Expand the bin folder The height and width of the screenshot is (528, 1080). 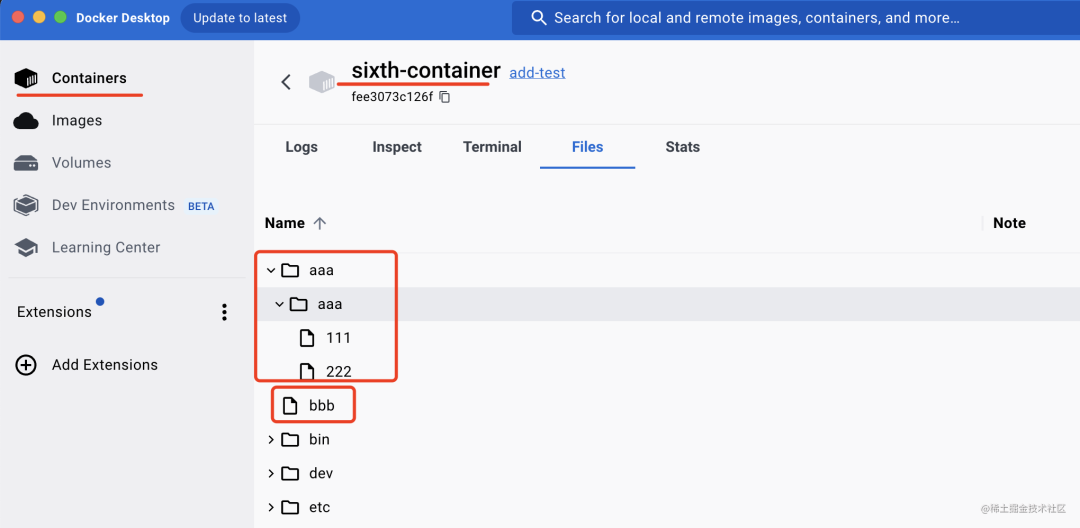tap(271, 440)
